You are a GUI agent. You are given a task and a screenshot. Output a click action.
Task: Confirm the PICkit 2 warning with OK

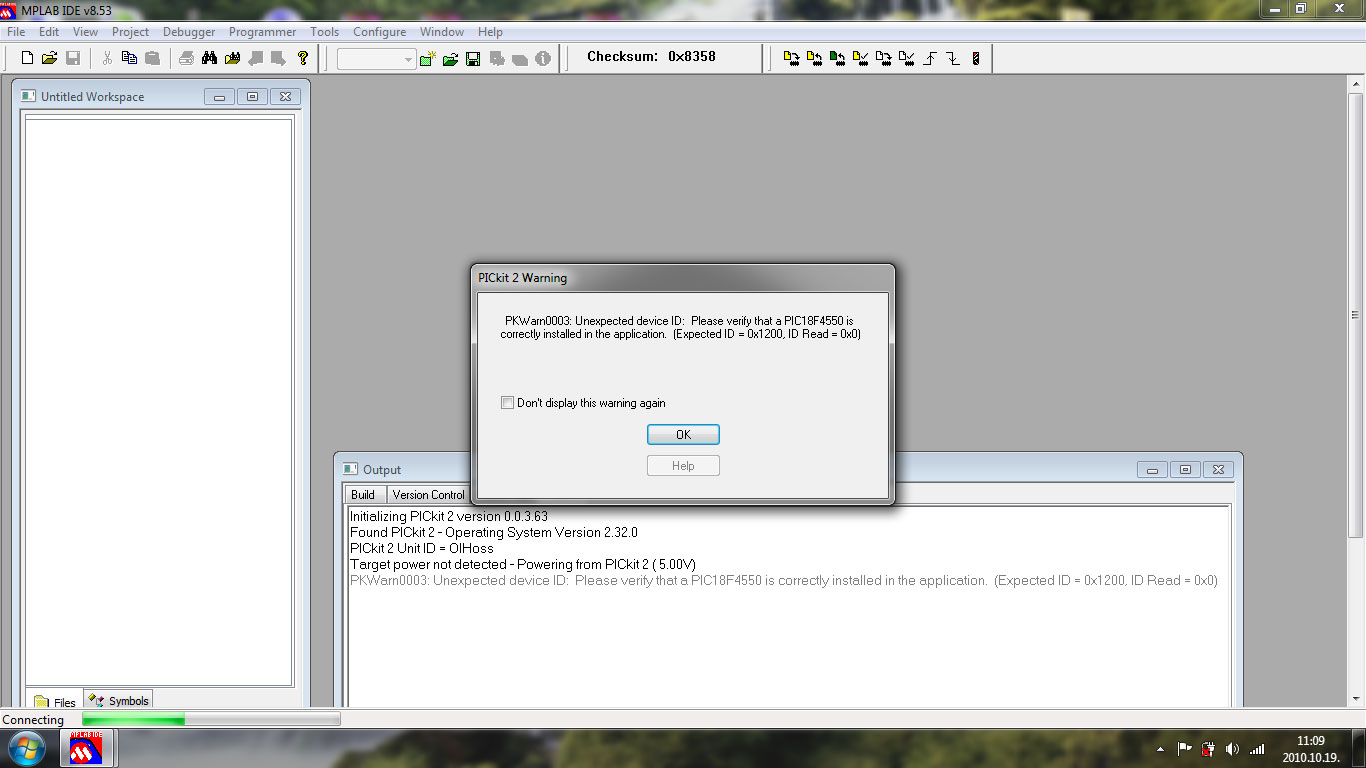click(x=683, y=435)
